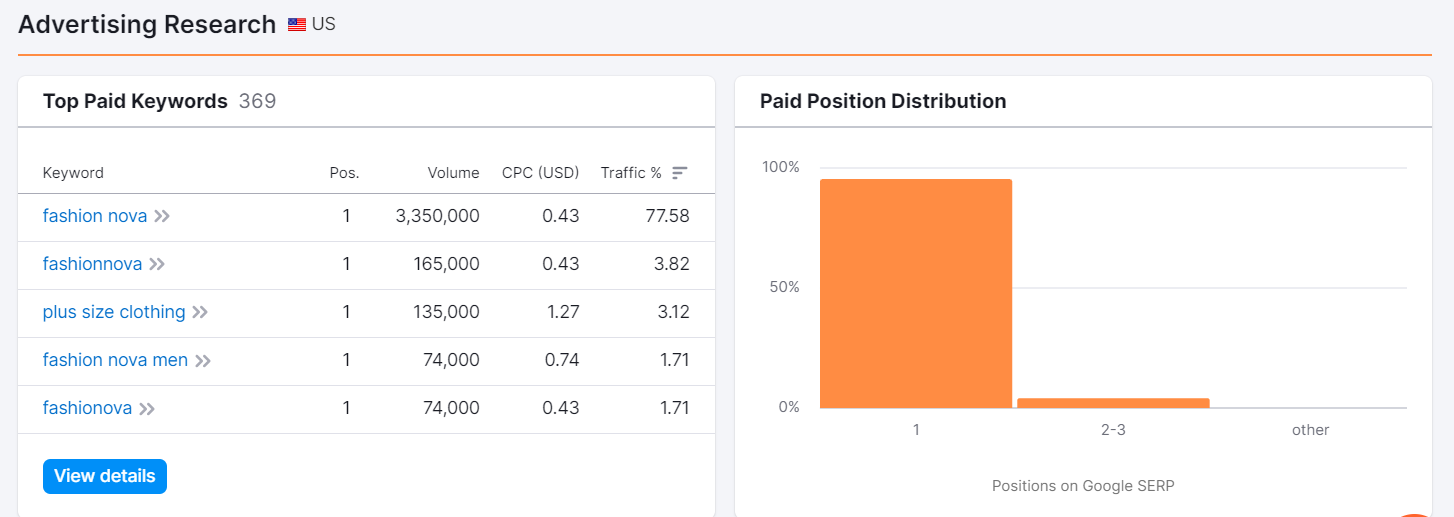Click the US flag icon

point(297,25)
